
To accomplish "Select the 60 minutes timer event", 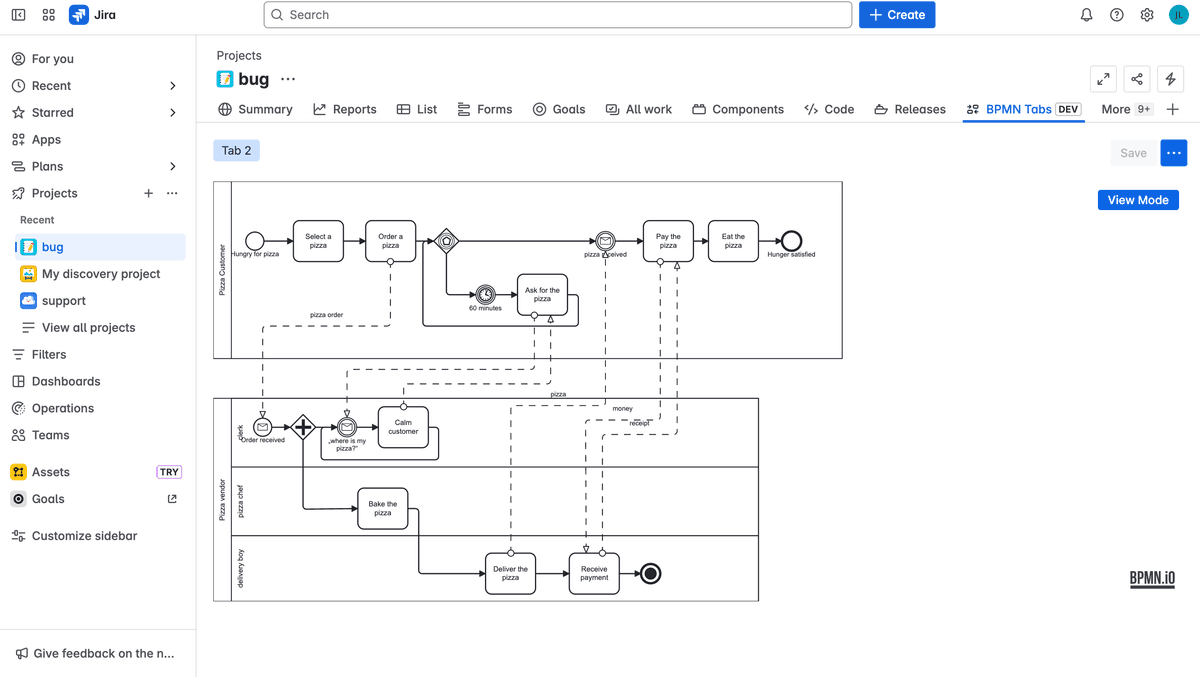I will point(485,294).
